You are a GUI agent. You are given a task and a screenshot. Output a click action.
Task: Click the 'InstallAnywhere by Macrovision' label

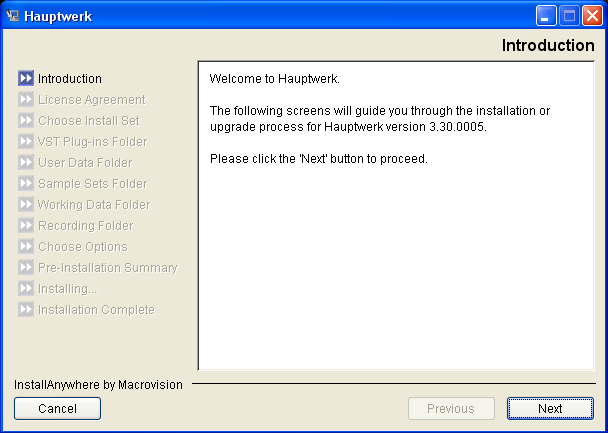click(x=98, y=385)
